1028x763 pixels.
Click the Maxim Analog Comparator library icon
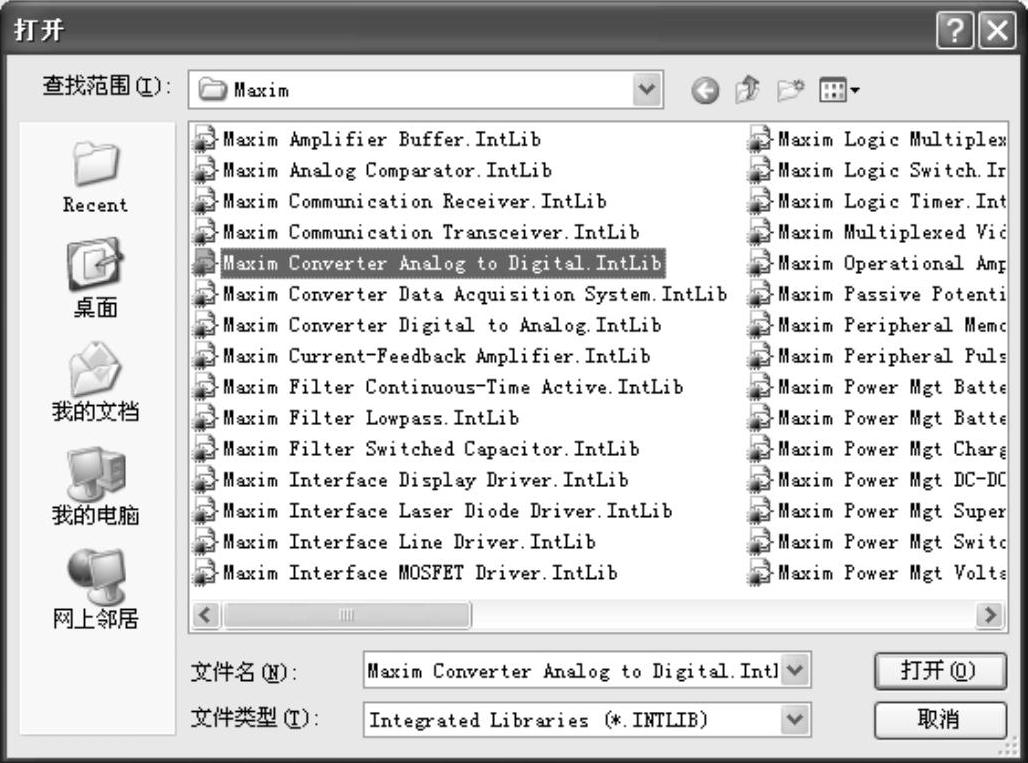click(x=205, y=170)
